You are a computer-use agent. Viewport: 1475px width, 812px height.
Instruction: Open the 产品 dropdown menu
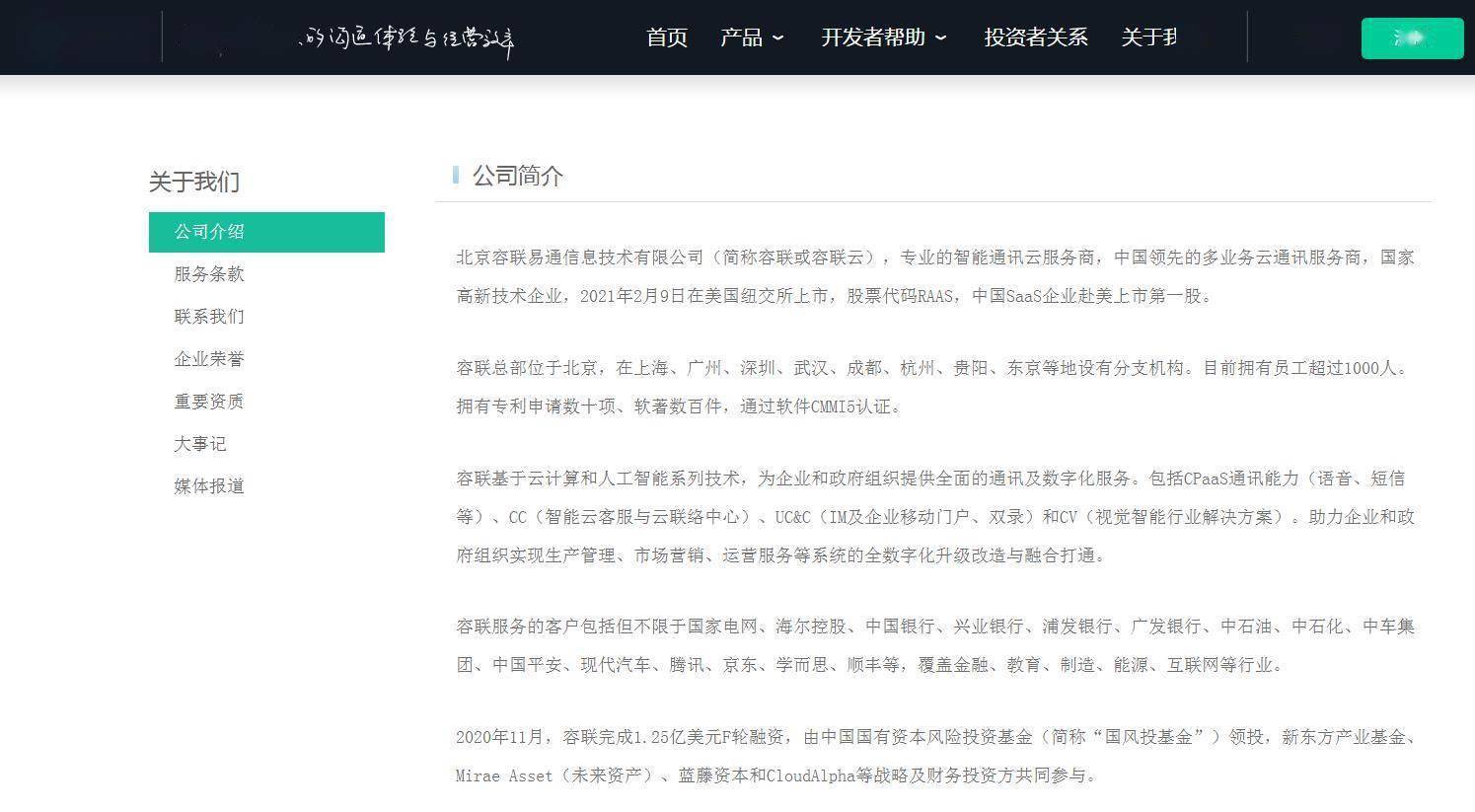752,37
